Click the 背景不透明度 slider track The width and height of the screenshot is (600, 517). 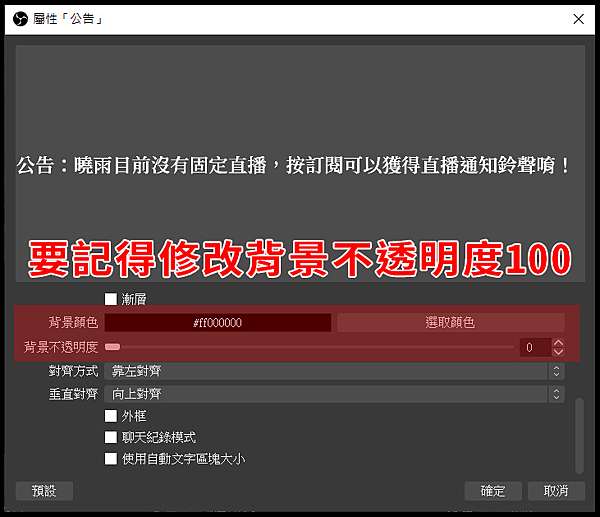(x=309, y=347)
